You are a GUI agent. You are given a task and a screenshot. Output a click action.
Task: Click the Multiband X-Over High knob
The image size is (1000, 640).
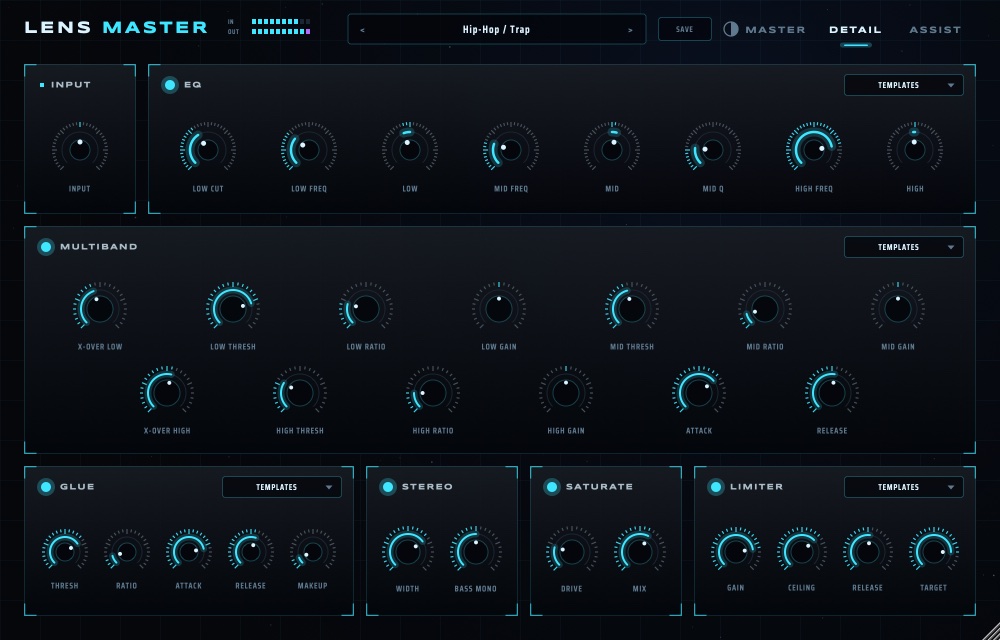tap(166, 393)
